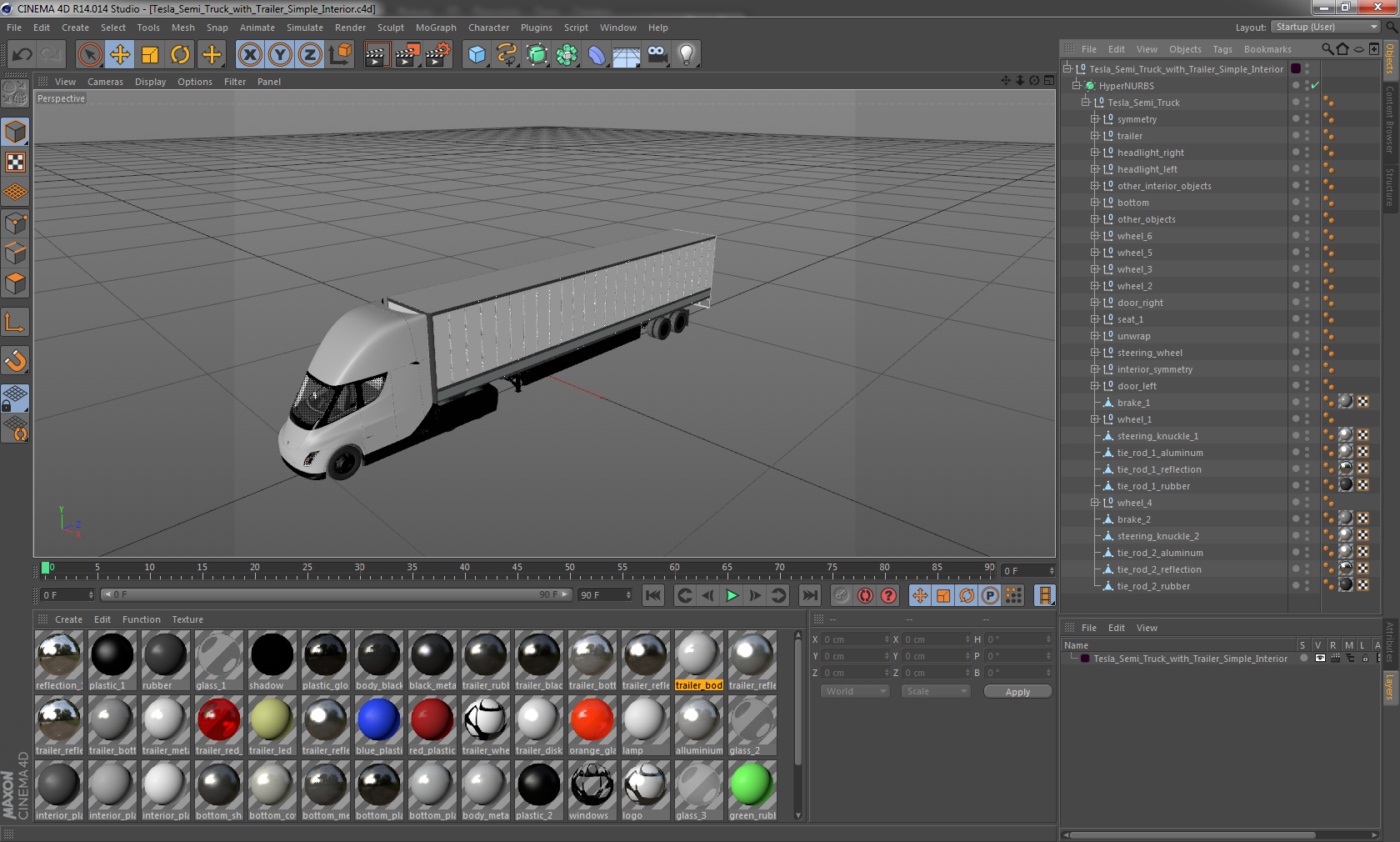1400x842 pixels.
Task: Toggle visibility dot for bottom object
Action: tap(1296, 201)
